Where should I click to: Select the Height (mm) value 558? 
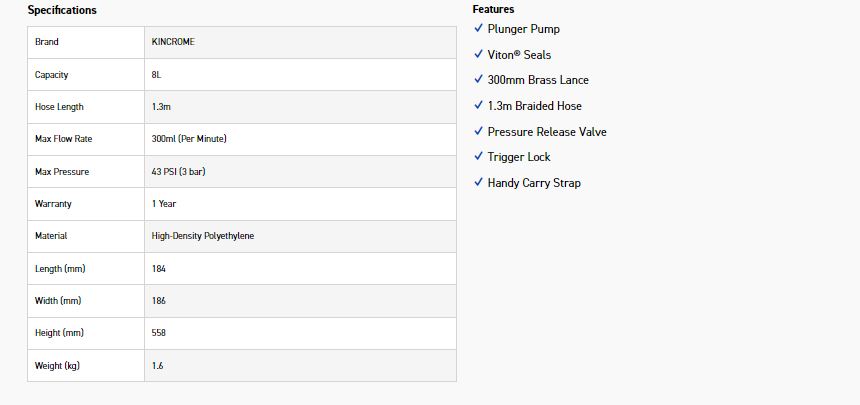[159, 333]
